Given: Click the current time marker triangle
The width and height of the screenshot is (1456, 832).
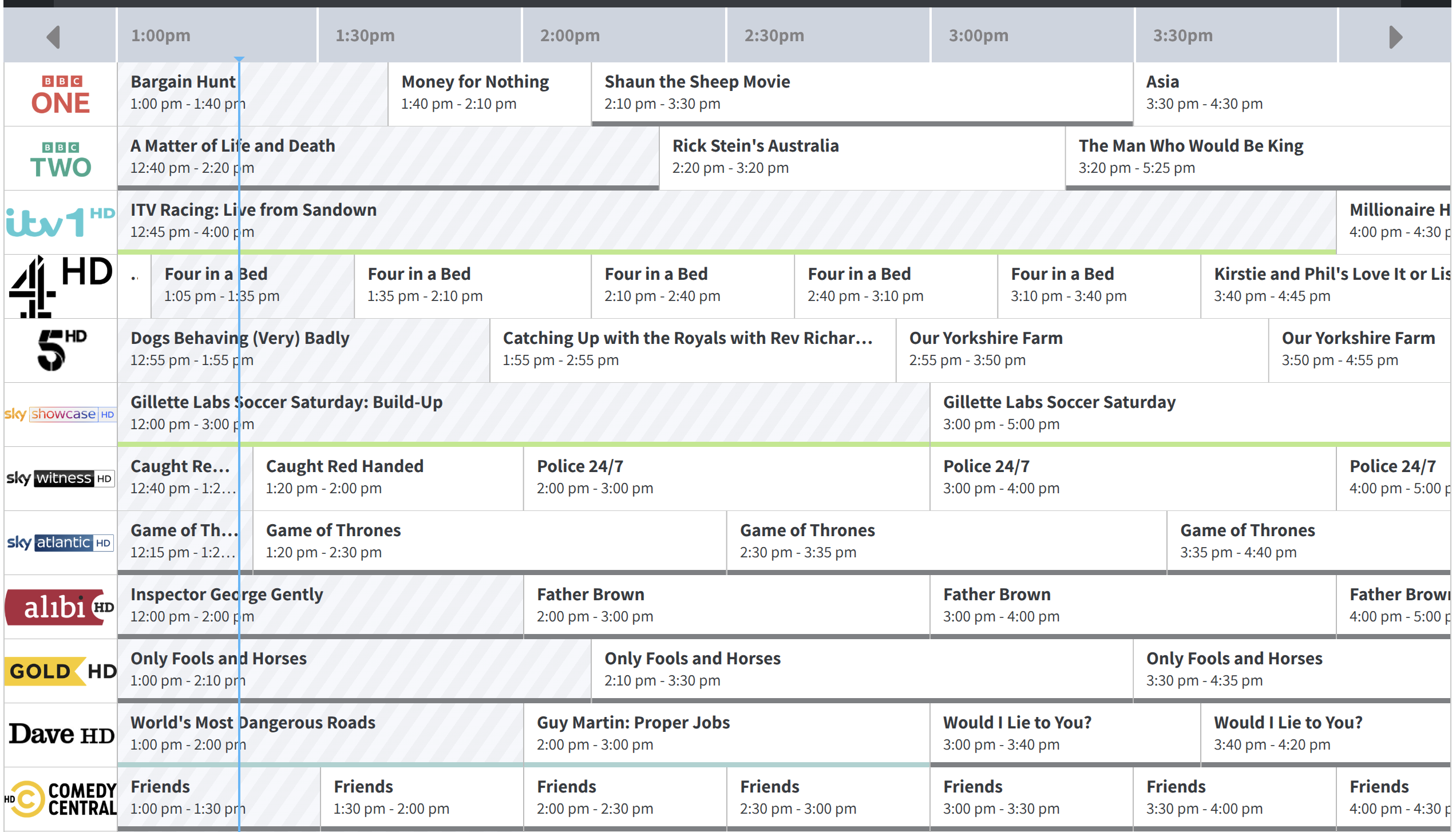Looking at the screenshot, I should [239, 59].
